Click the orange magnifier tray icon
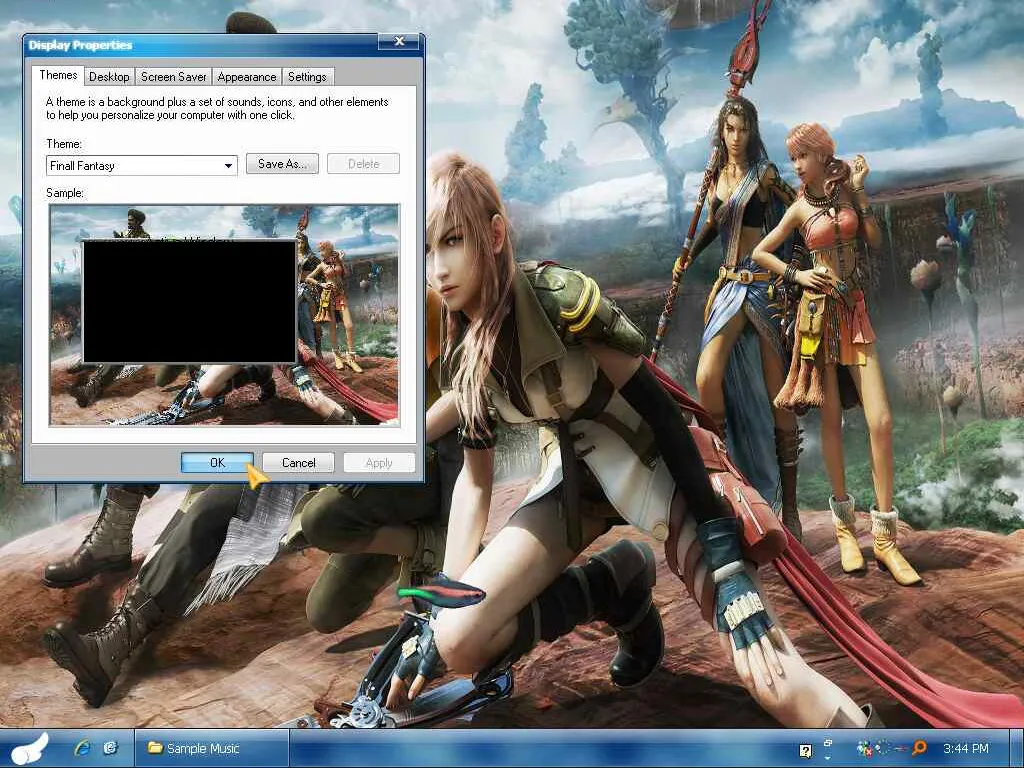The image size is (1024, 768). click(919, 748)
